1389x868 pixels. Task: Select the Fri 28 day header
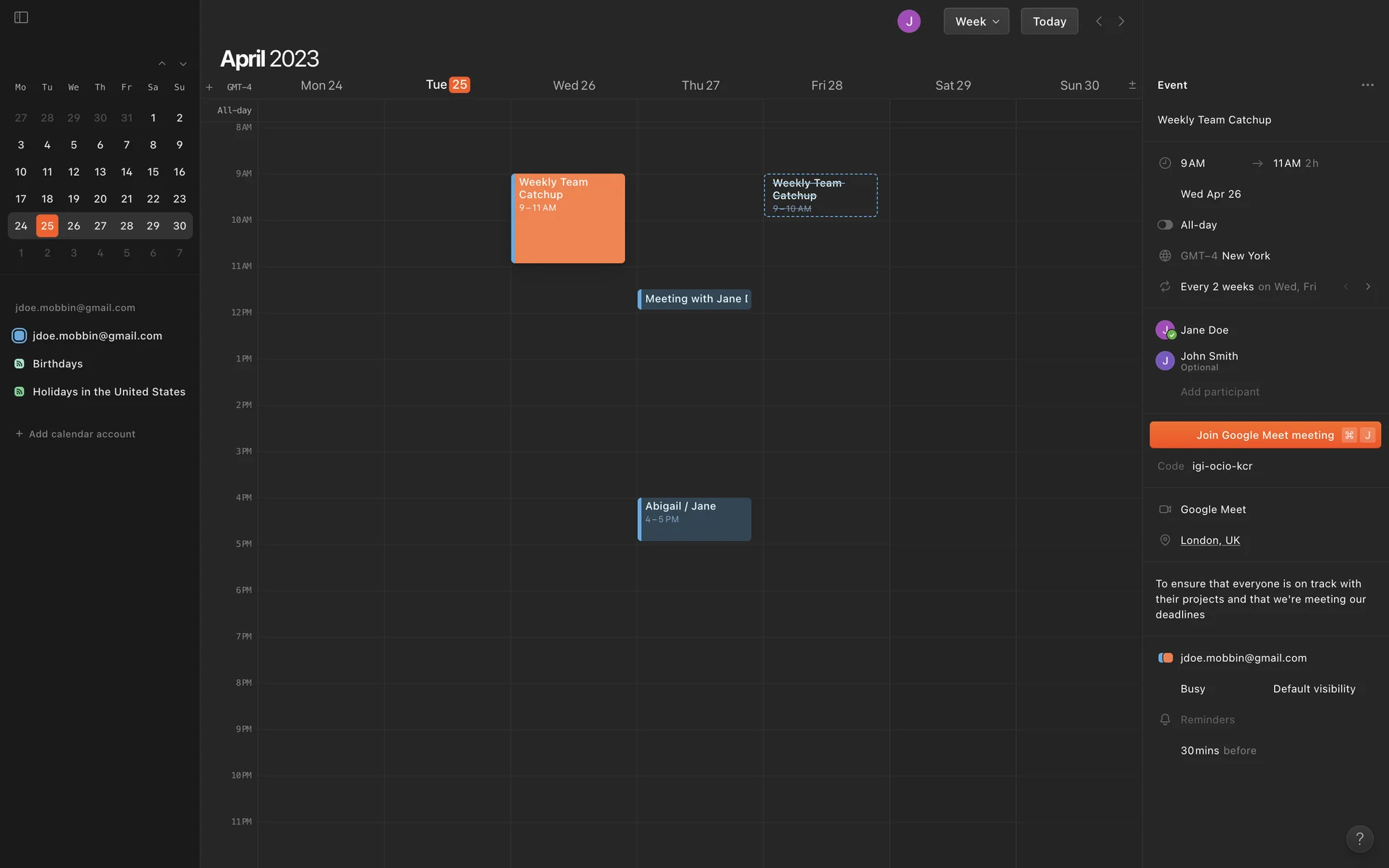click(x=826, y=85)
